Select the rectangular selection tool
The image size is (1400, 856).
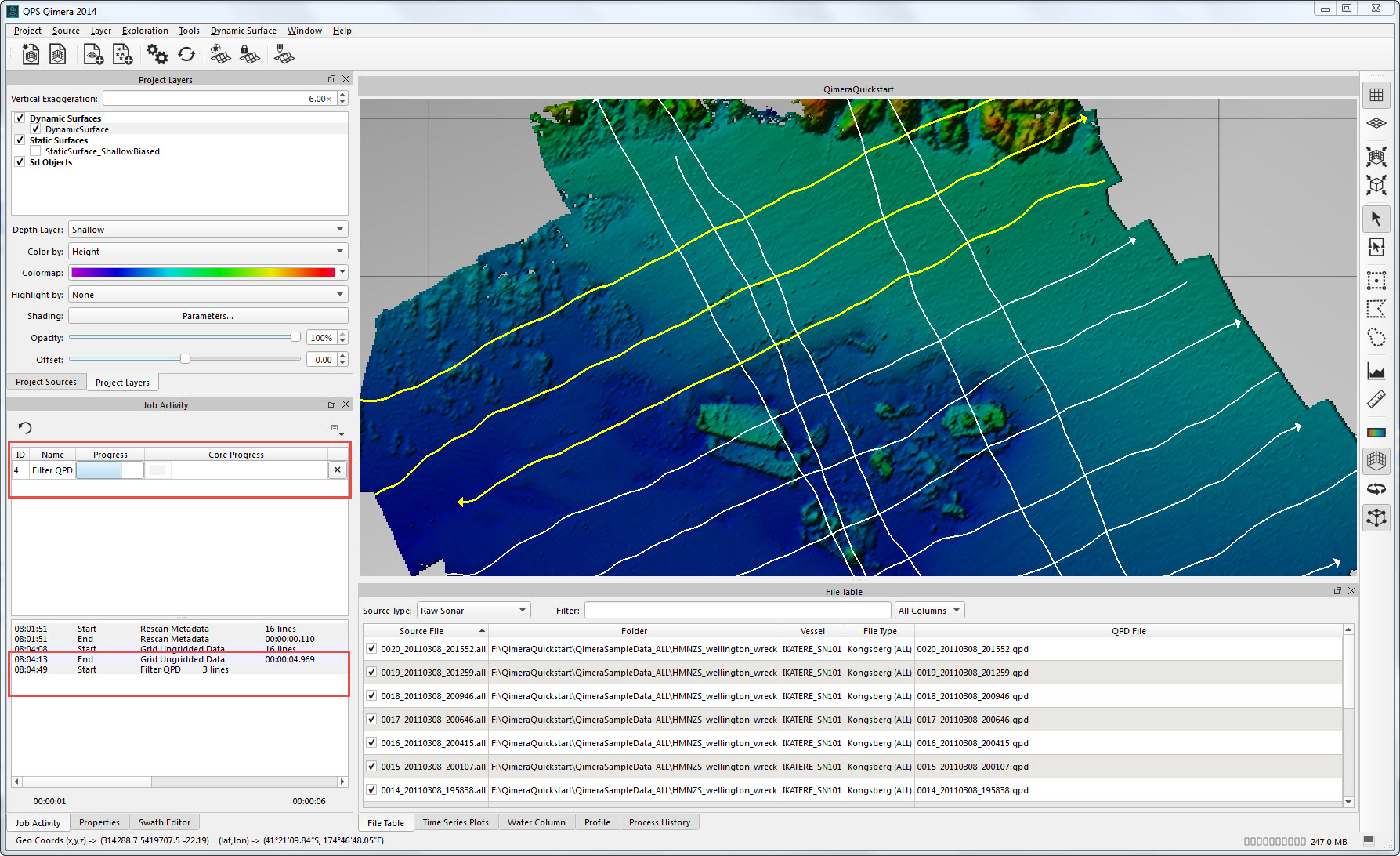click(1376, 281)
